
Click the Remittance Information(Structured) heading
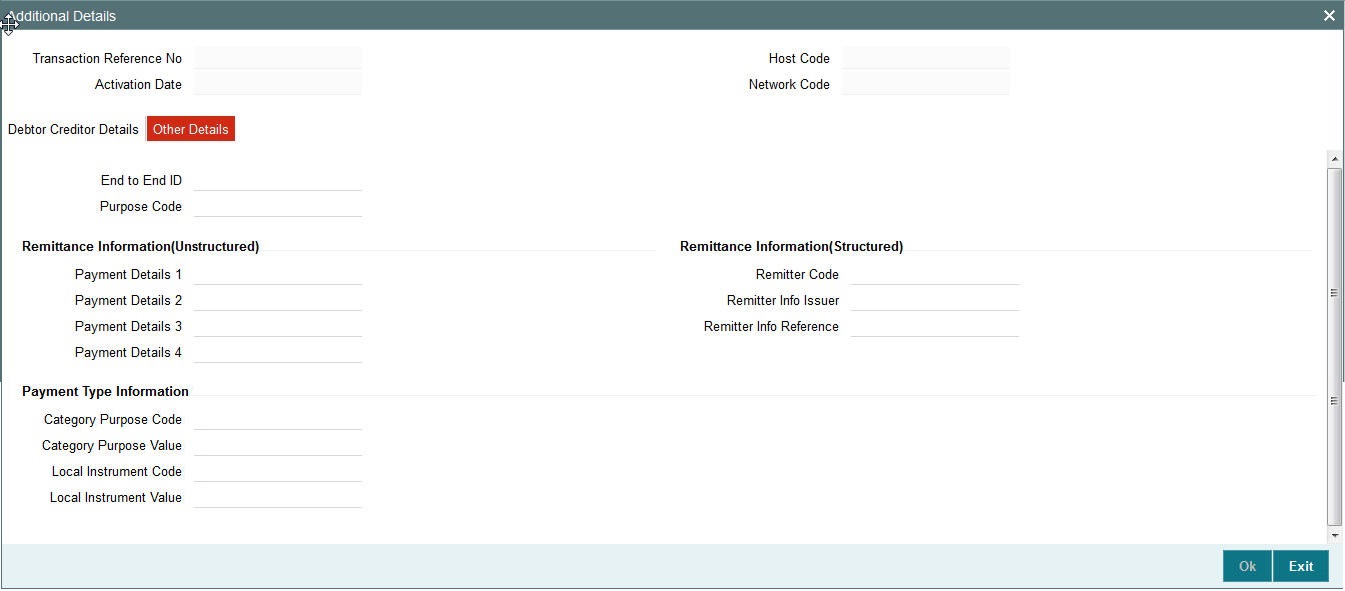(791, 246)
